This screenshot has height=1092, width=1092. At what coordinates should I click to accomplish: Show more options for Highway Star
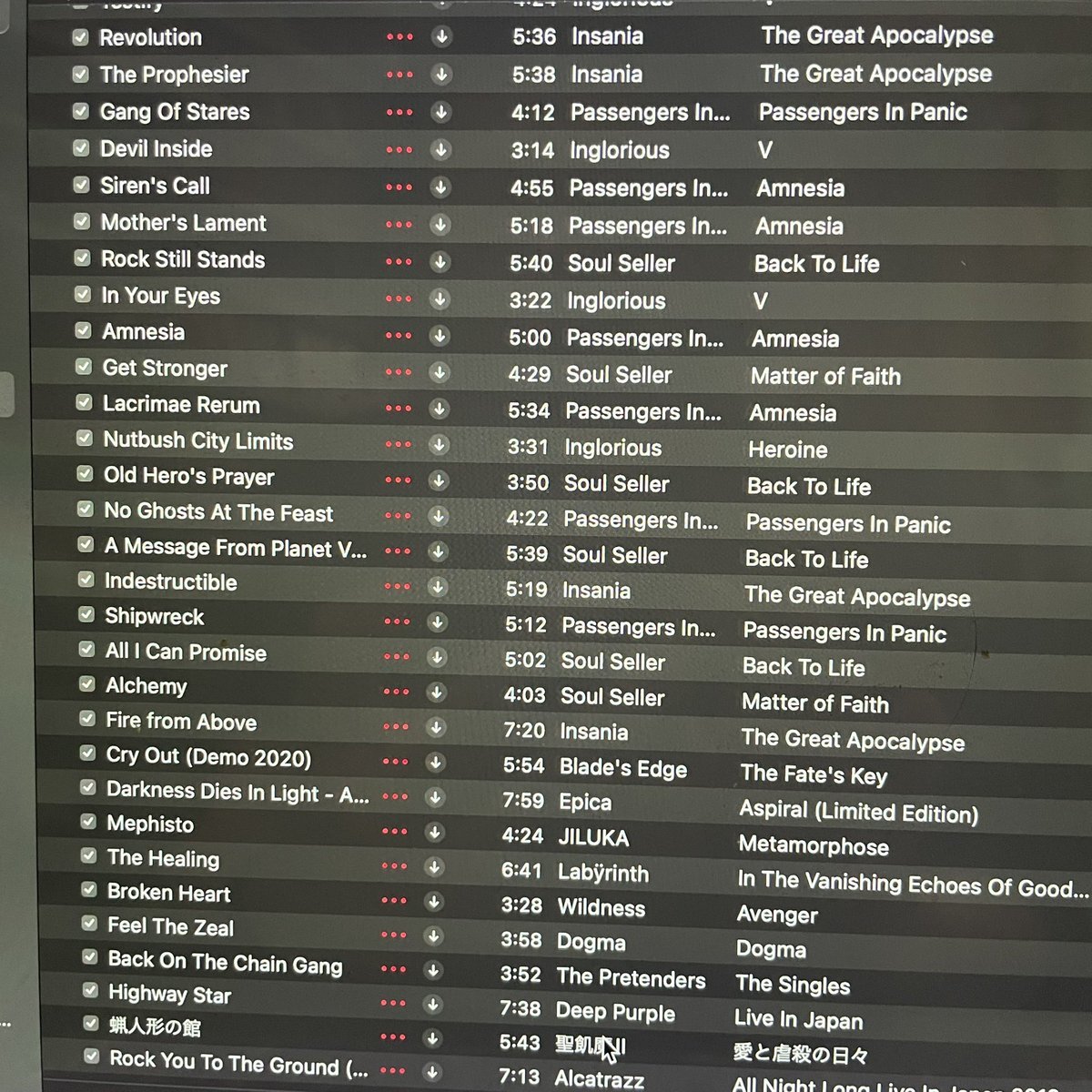393,1004
